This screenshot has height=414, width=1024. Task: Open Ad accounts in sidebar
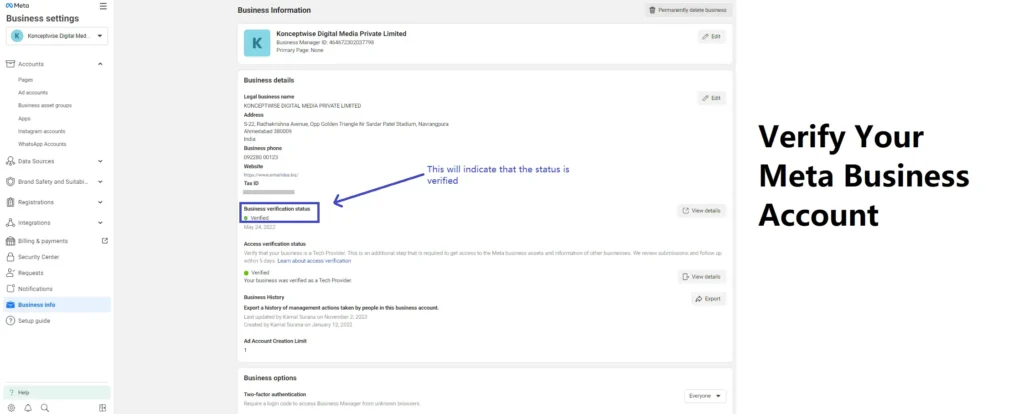(x=33, y=93)
